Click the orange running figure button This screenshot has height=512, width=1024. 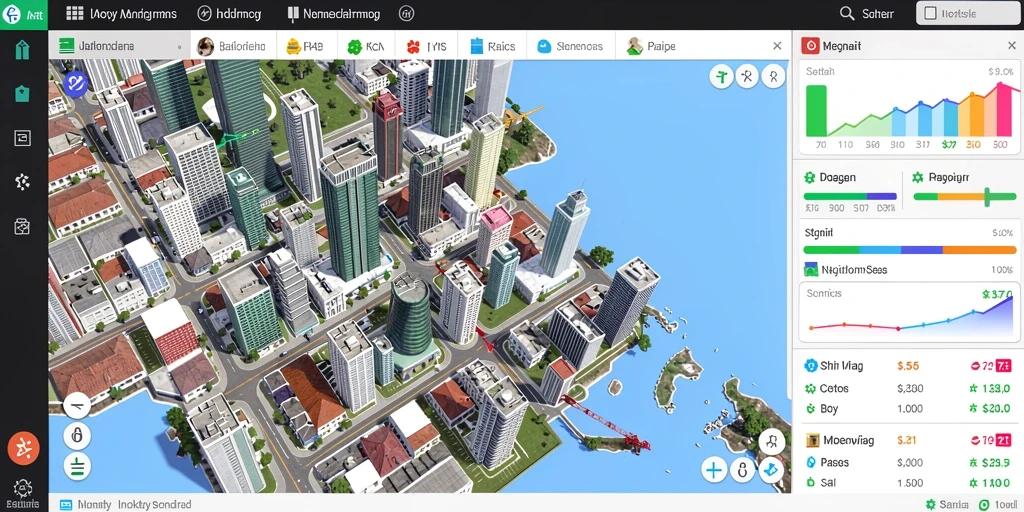point(24,449)
